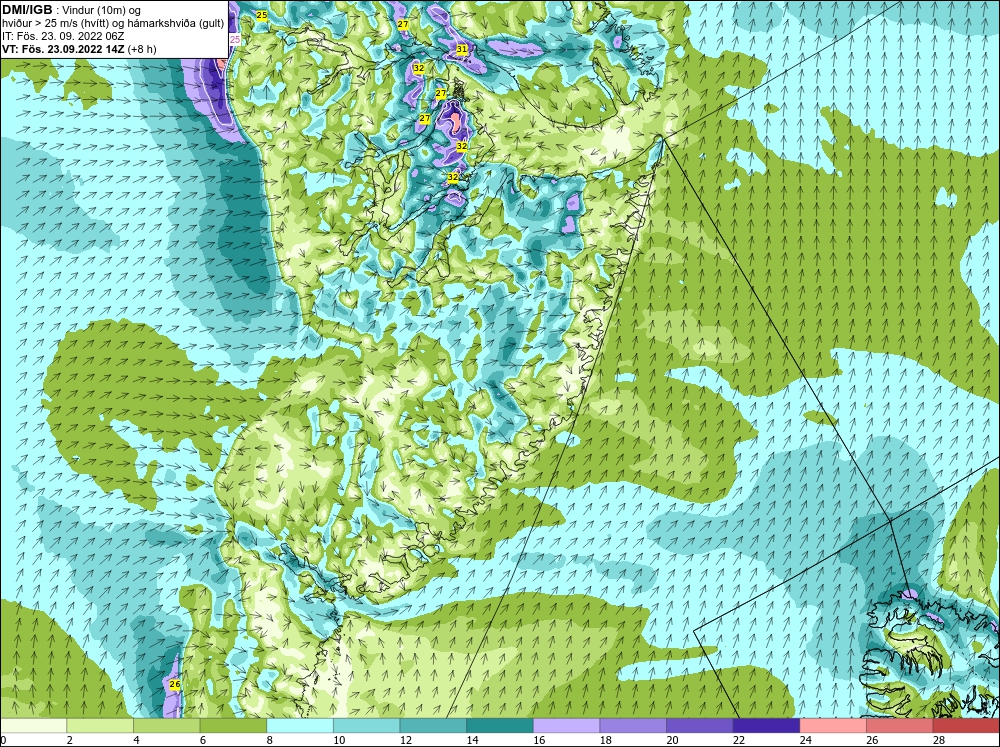
Task: Click the legend scale number 0
Action: click(x=3, y=740)
